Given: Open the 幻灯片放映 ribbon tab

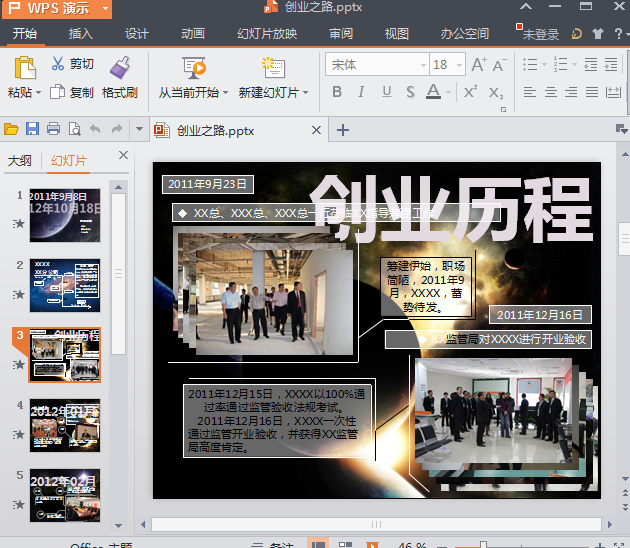Looking at the screenshot, I should 267,34.
